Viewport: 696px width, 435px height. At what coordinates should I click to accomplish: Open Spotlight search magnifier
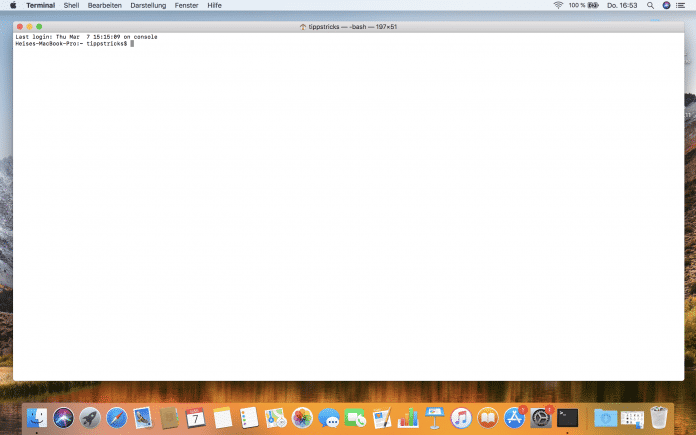pos(652,5)
